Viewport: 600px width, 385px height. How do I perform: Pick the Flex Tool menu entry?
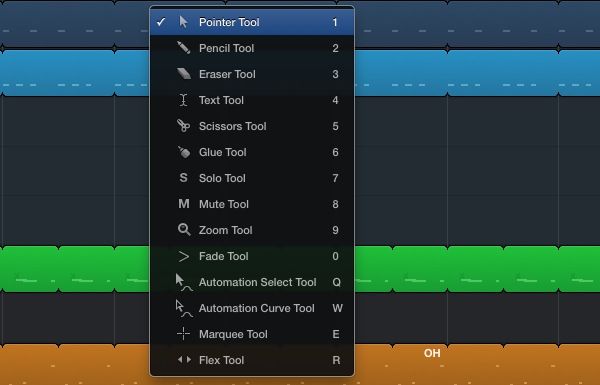(x=252, y=361)
